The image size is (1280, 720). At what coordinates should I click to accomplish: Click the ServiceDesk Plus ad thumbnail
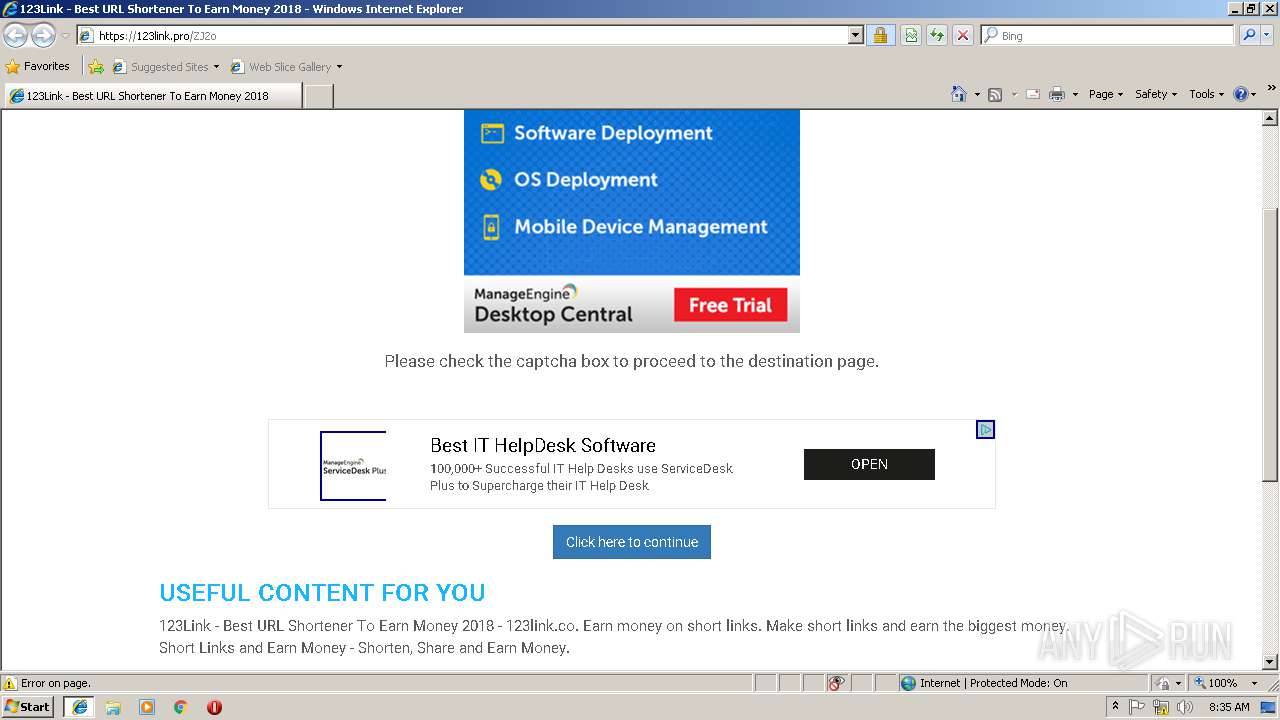[353, 466]
